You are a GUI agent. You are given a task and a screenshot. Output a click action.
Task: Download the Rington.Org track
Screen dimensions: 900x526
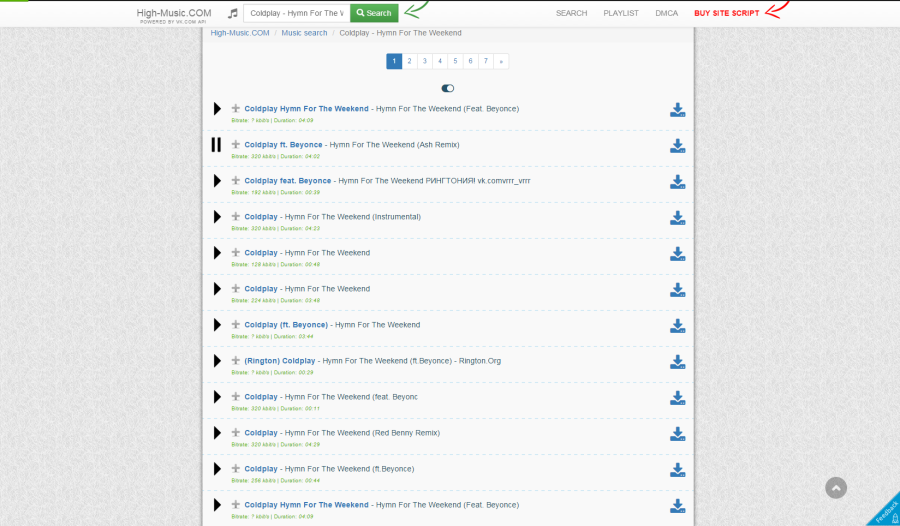click(678, 362)
